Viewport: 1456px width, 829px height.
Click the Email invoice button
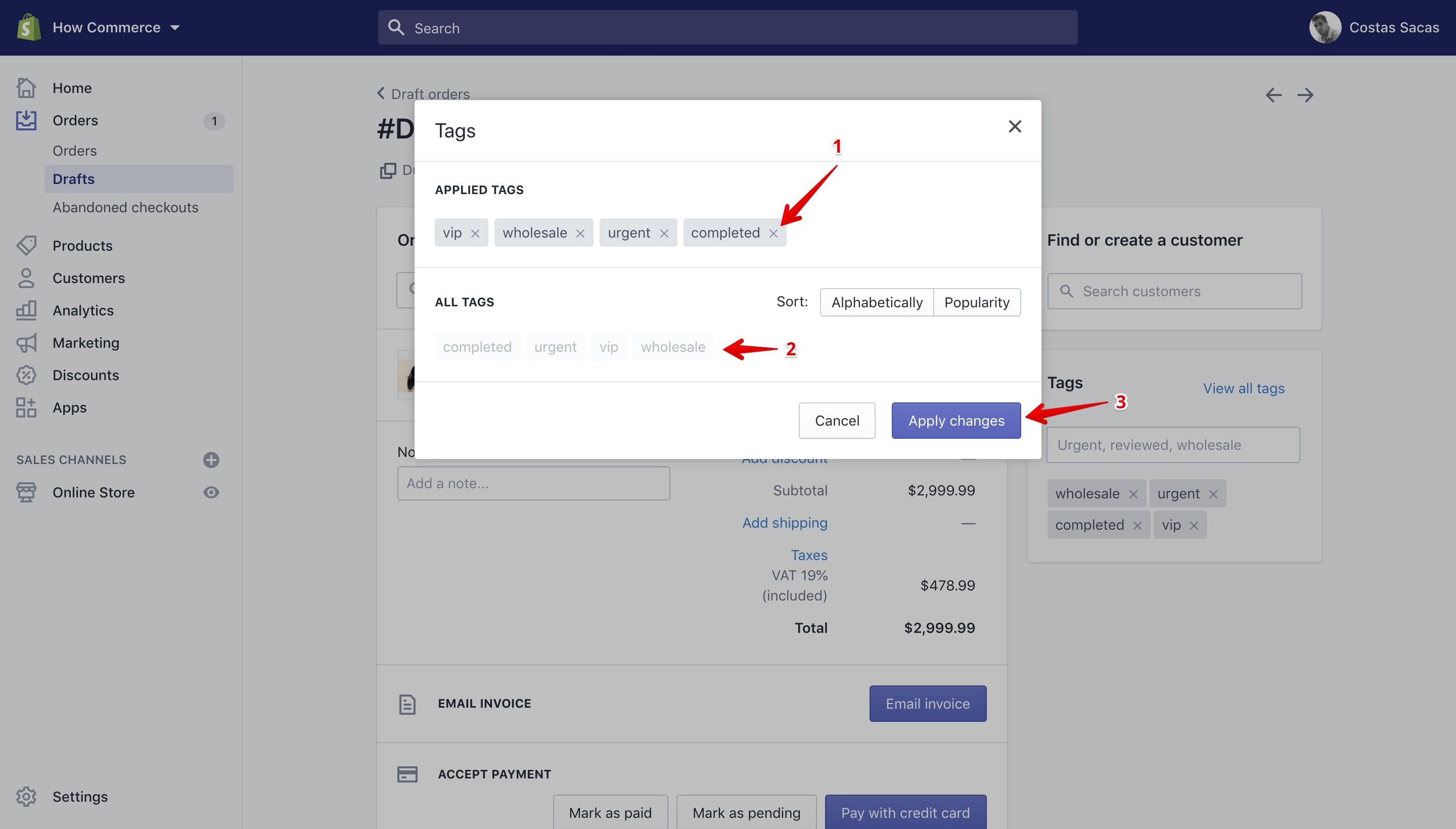point(928,704)
